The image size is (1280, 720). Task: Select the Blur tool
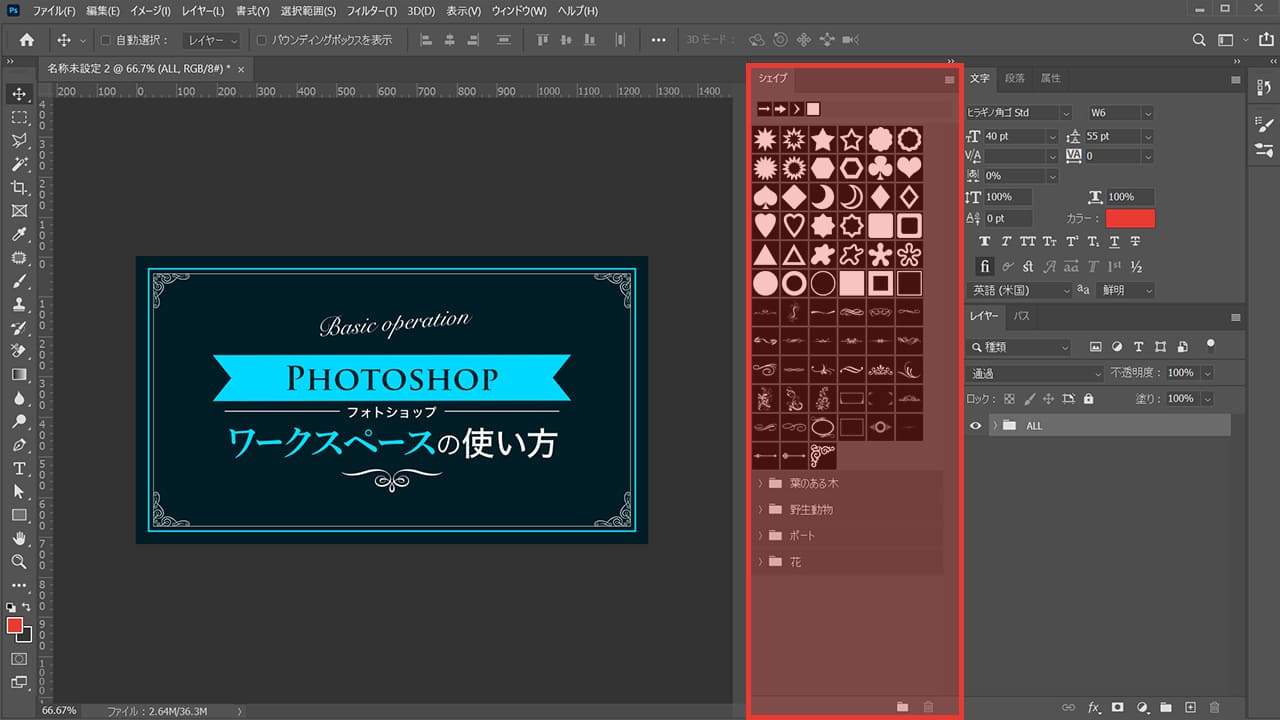coord(19,398)
